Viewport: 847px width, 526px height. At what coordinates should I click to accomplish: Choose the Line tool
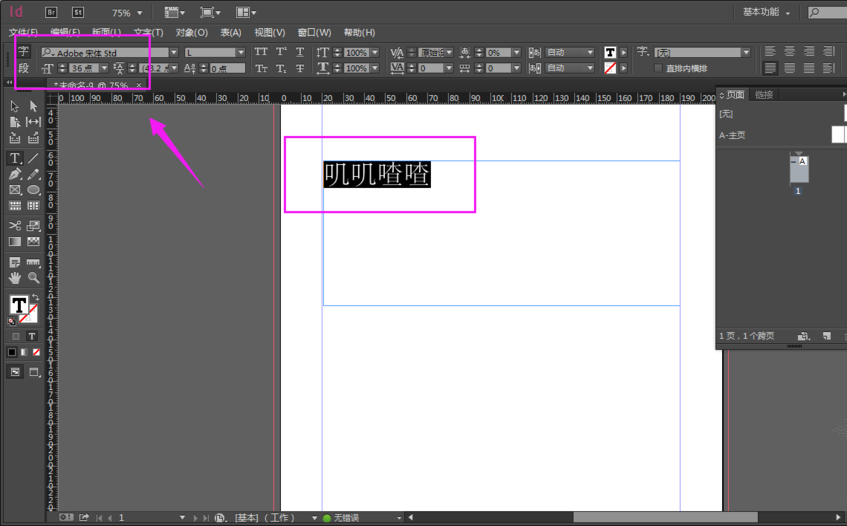pyautogui.click(x=33, y=158)
